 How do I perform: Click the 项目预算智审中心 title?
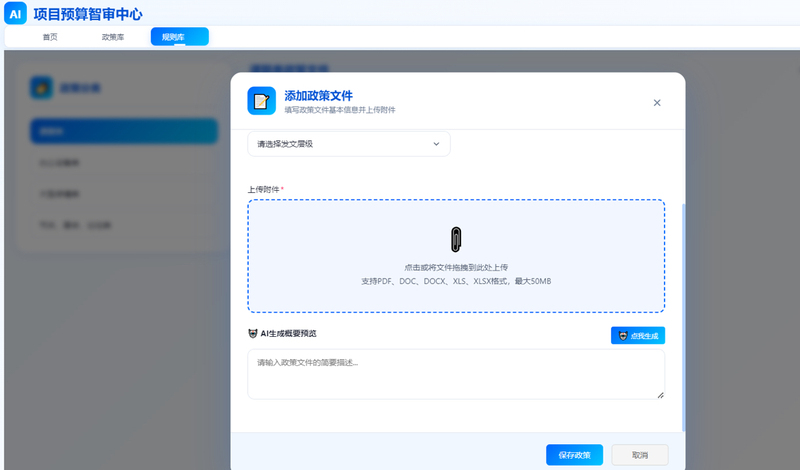click(x=88, y=14)
